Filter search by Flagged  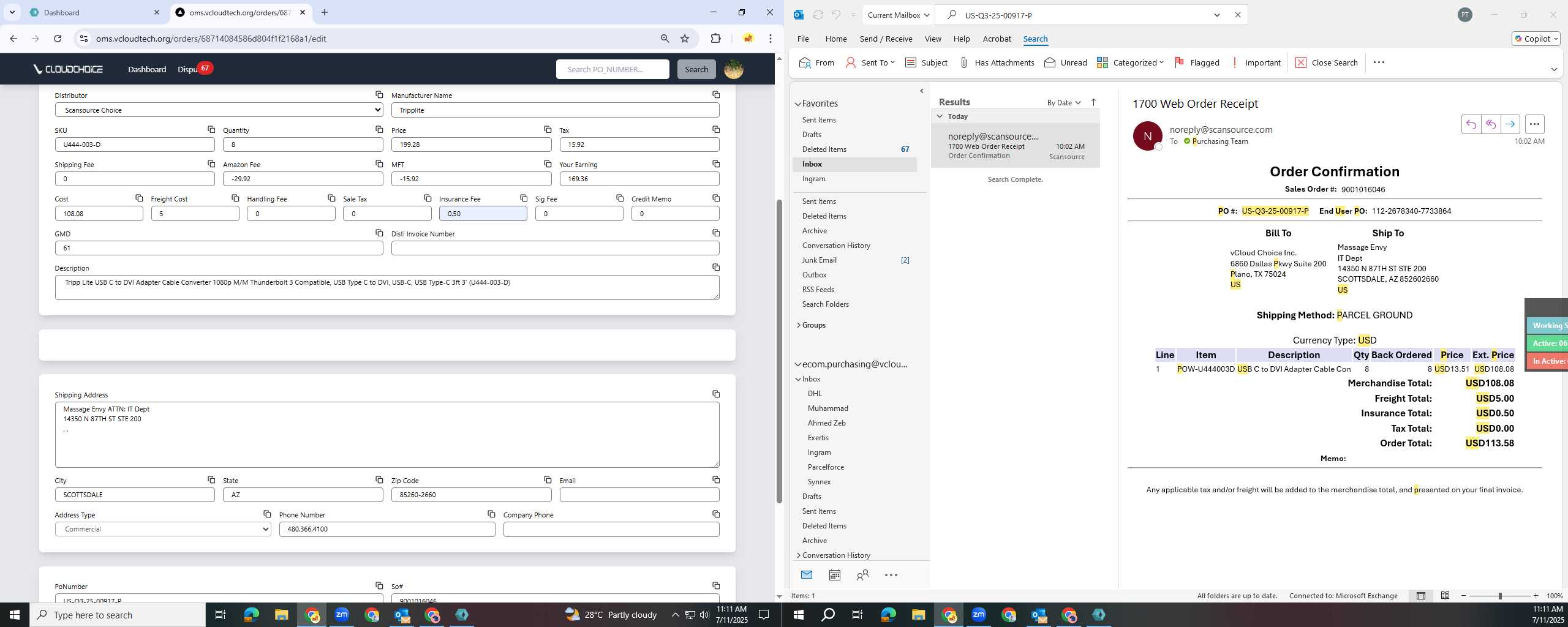[x=1197, y=62]
